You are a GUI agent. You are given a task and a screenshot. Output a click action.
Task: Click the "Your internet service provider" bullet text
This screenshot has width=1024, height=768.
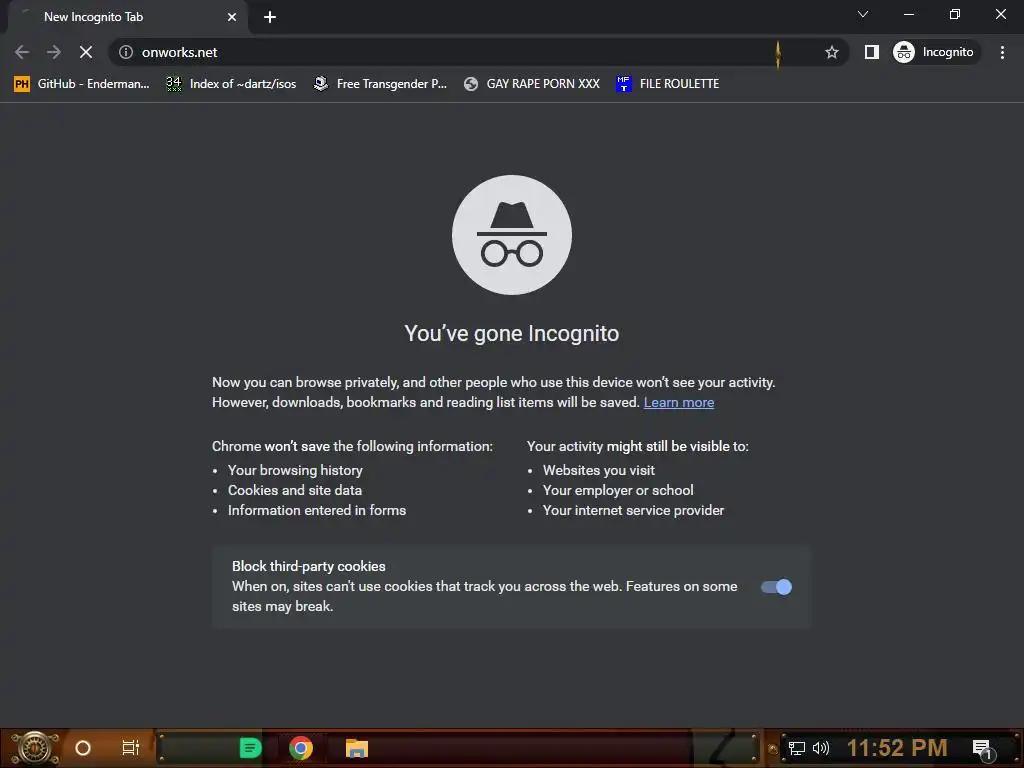click(633, 510)
